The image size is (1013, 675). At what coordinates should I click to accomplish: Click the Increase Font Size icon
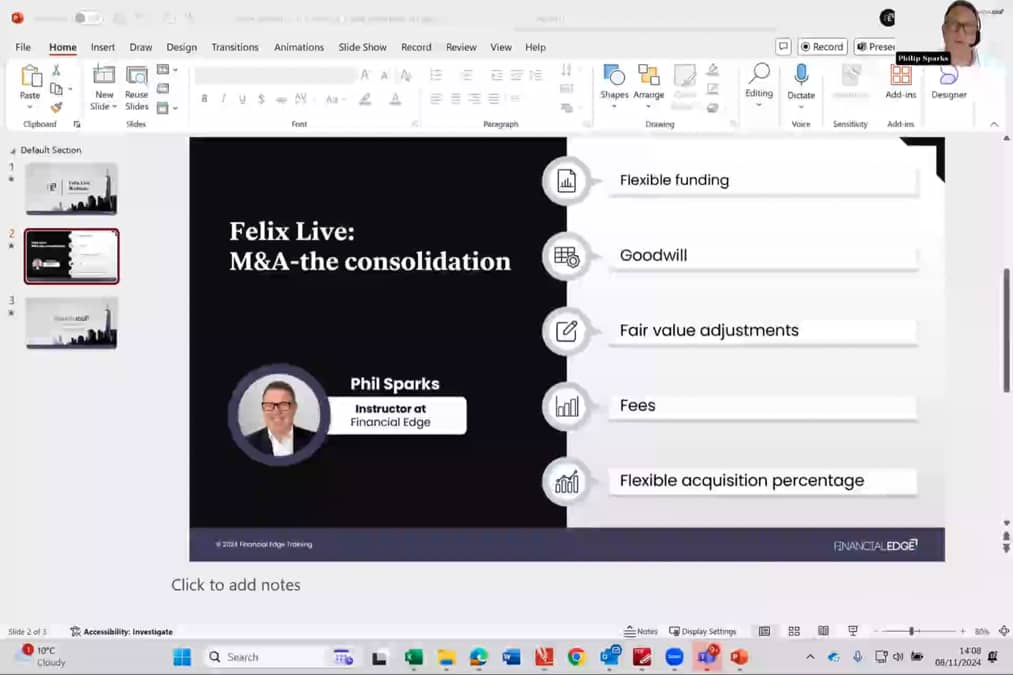coord(365,75)
